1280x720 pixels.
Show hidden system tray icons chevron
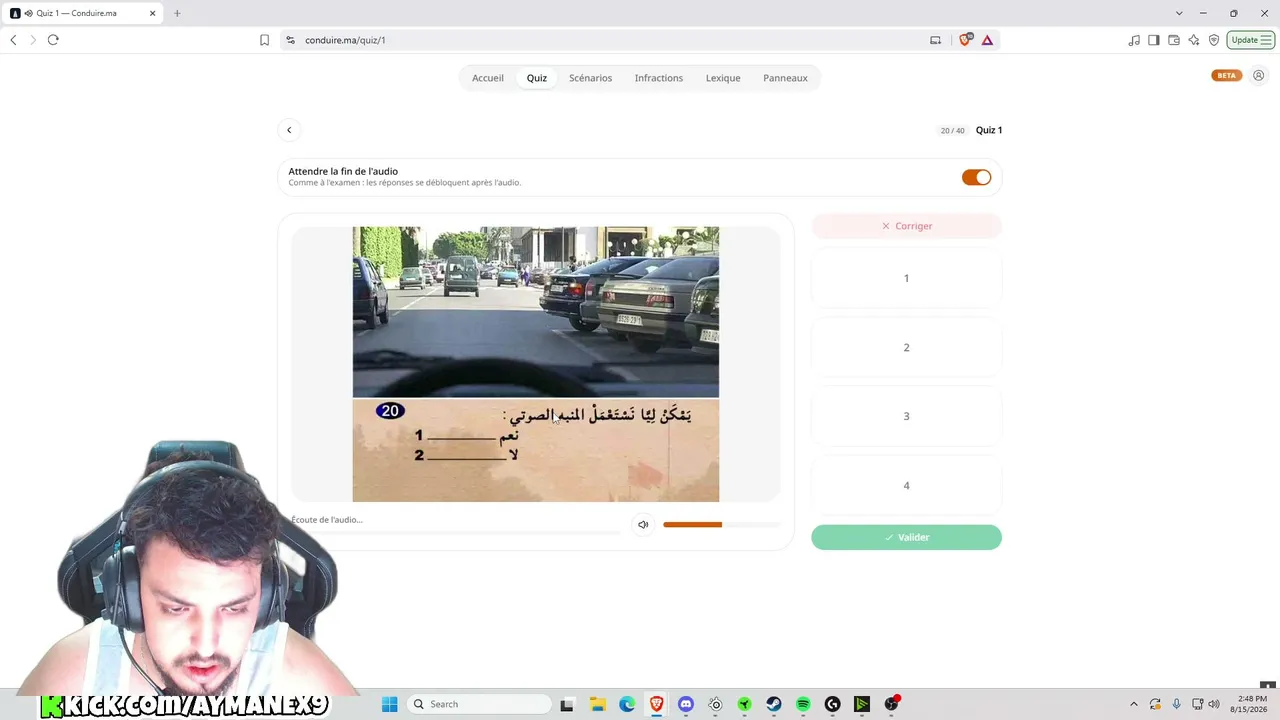click(x=1133, y=704)
